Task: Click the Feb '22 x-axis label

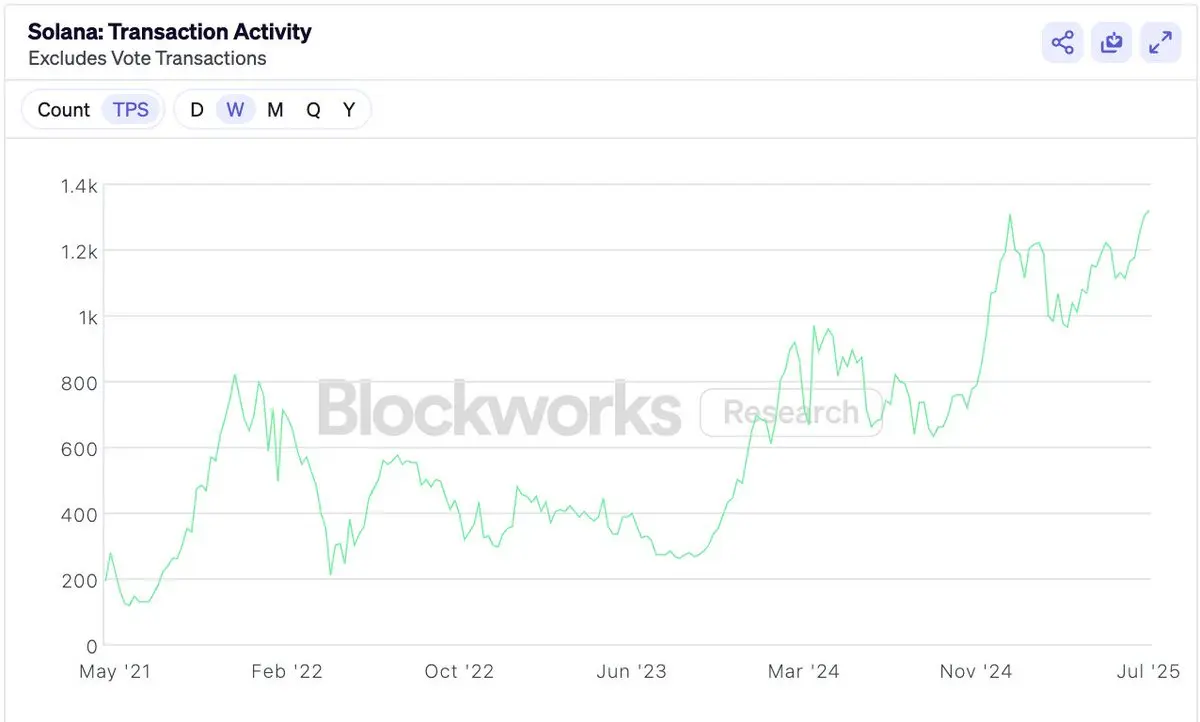Action: pyautogui.click(x=287, y=671)
